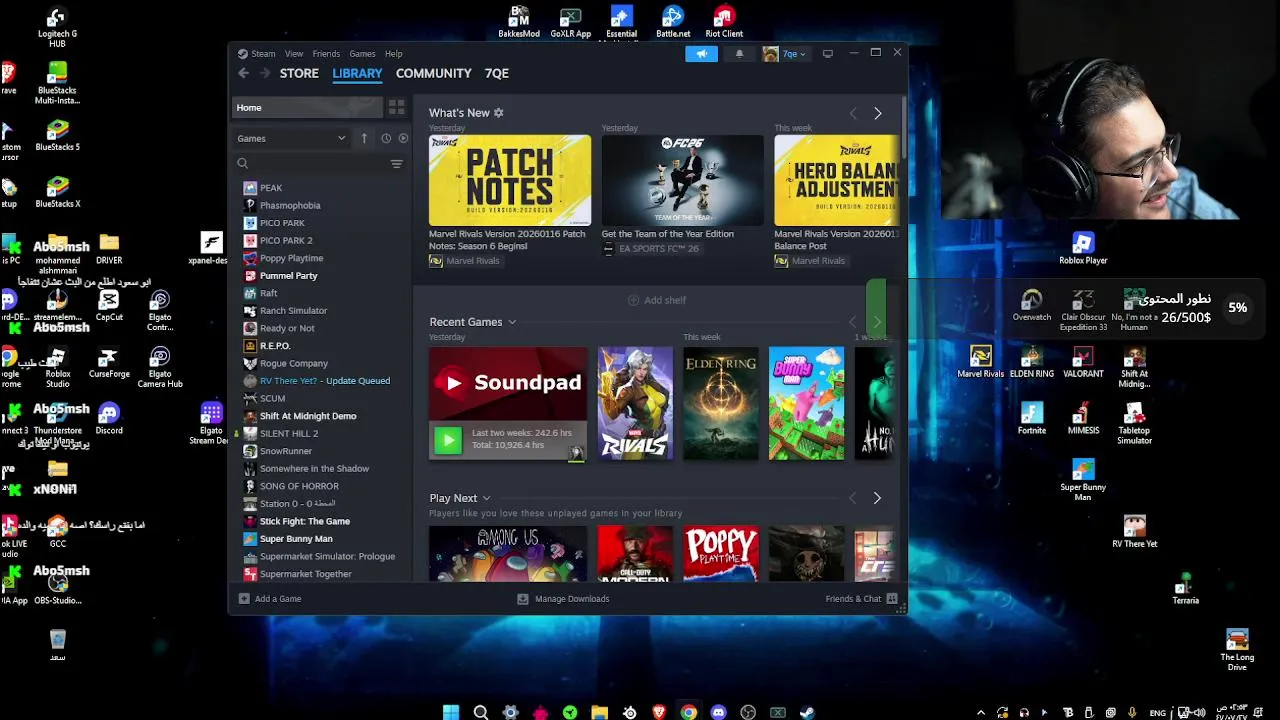The width and height of the screenshot is (1280, 720).
Task: Open Terraria desktop icon
Action: (x=1185, y=589)
